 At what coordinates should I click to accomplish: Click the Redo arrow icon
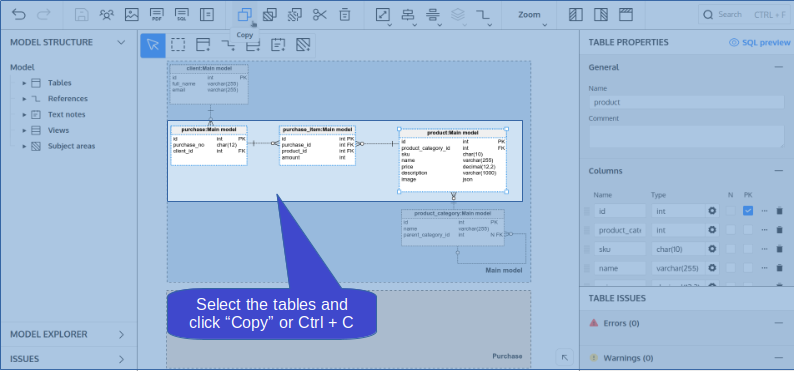pyautogui.click(x=44, y=15)
